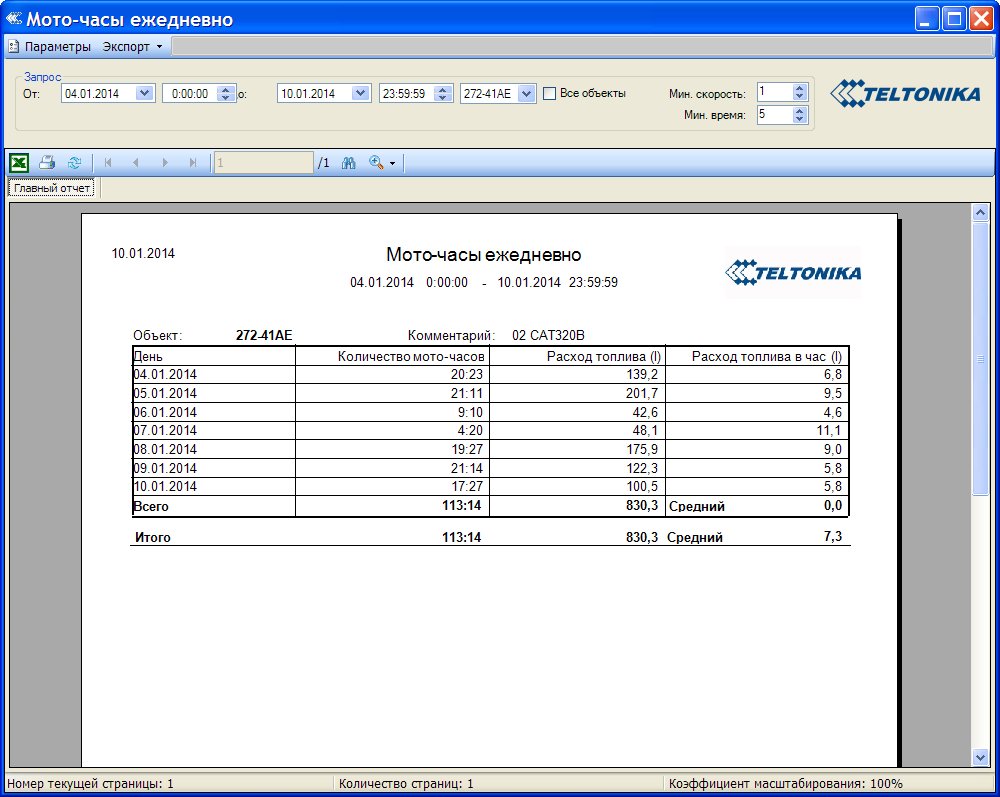Screen dimensions: 1000x797
Task: Open the Экспорт menu
Action: click(127, 46)
